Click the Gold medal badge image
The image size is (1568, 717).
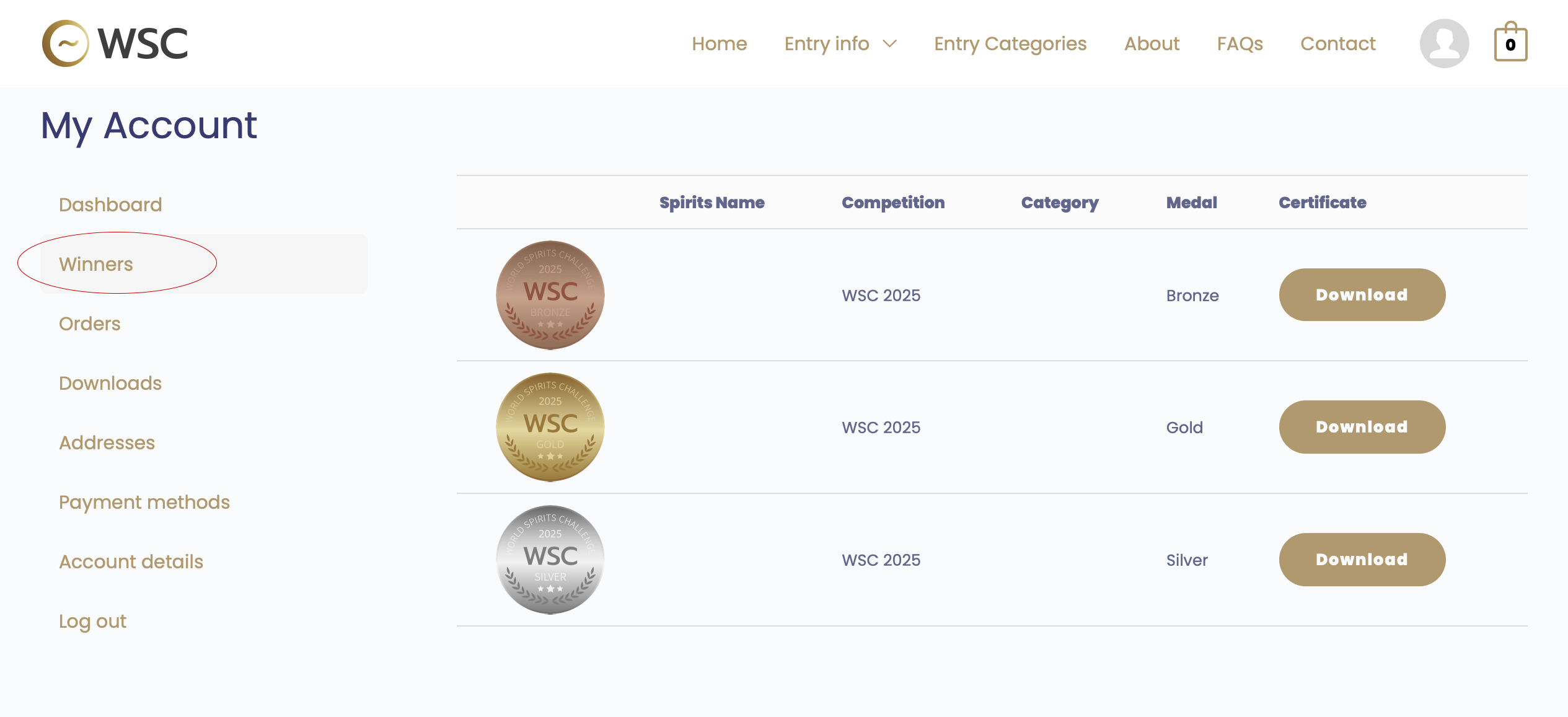pos(550,427)
